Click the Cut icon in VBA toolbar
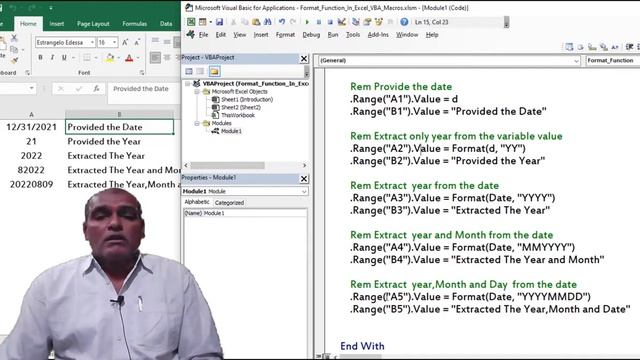This screenshot has height=360, width=640. (233, 22)
